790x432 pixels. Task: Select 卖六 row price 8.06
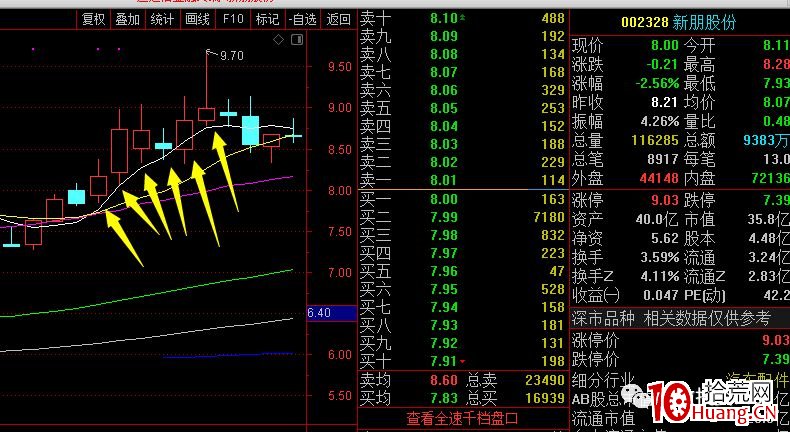point(444,90)
